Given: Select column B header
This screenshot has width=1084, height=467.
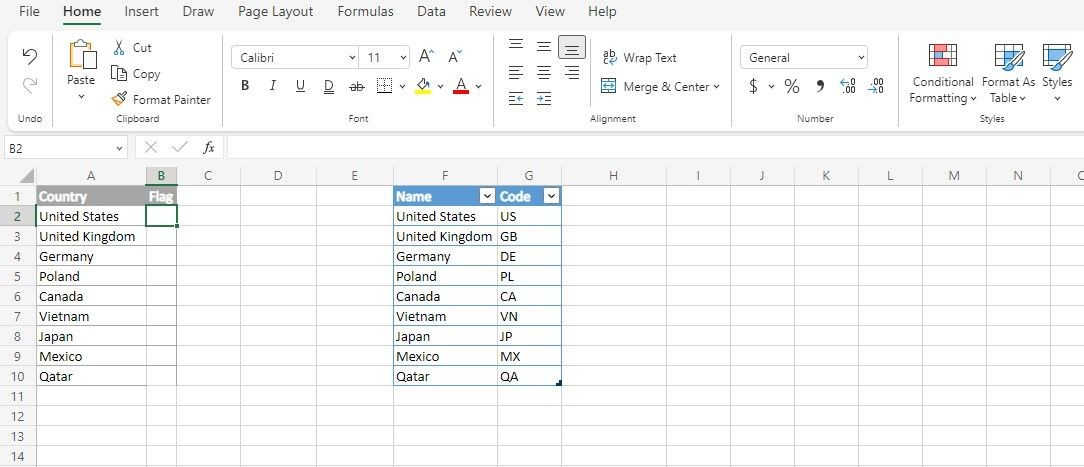Looking at the screenshot, I should (x=161, y=176).
